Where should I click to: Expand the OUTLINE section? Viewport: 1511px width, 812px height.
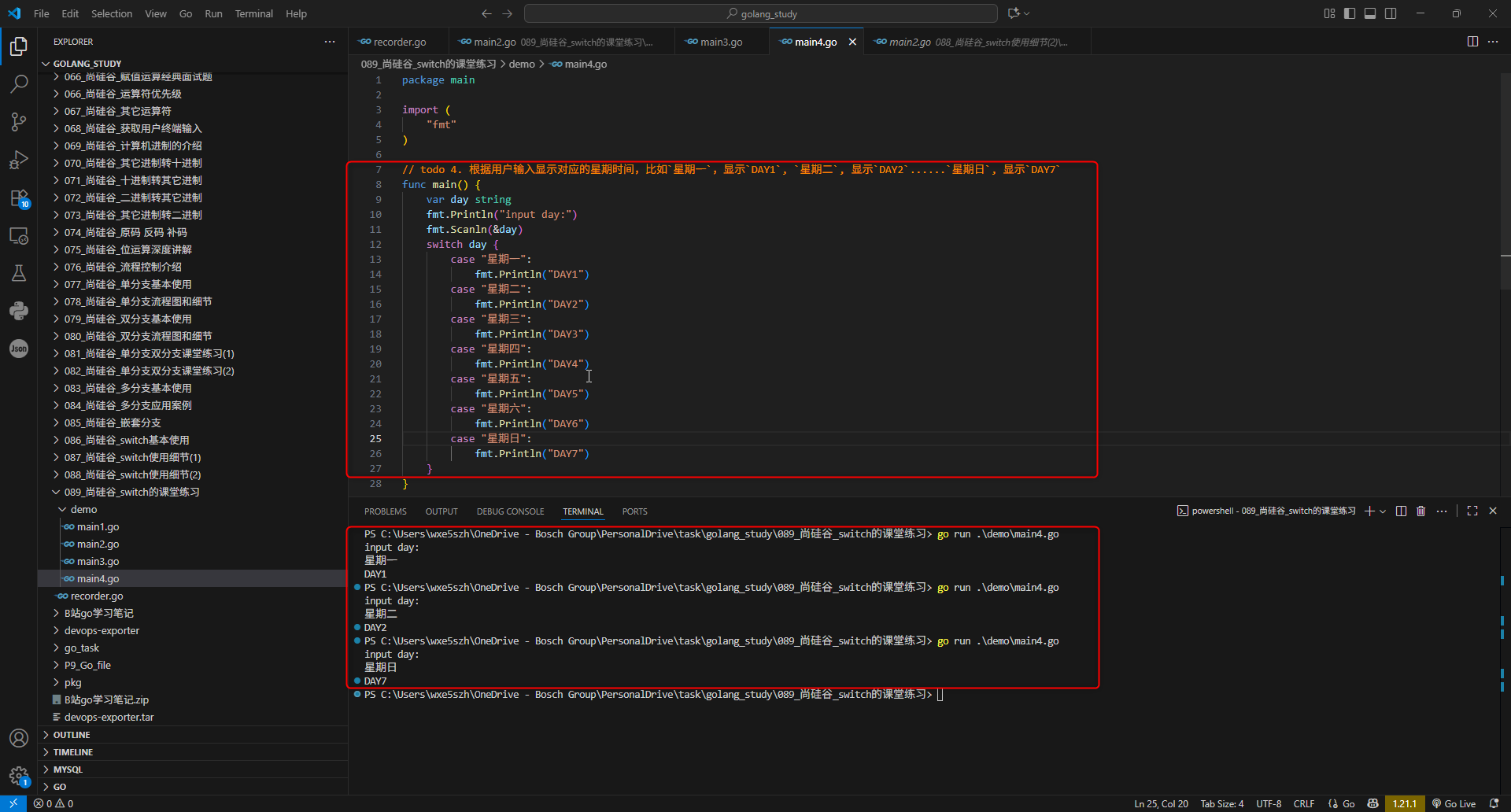click(x=193, y=735)
